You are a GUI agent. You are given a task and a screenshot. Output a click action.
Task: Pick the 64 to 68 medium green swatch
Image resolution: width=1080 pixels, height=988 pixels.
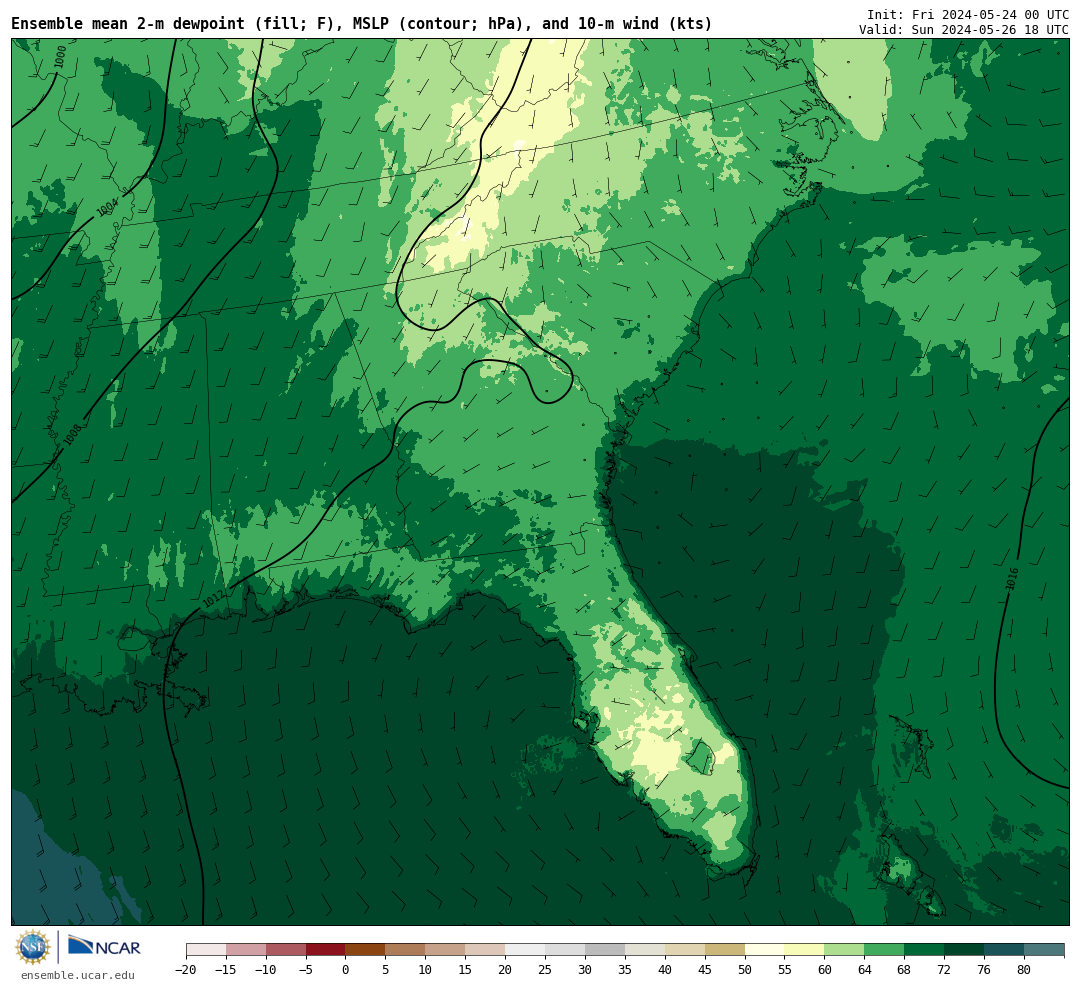(885, 950)
